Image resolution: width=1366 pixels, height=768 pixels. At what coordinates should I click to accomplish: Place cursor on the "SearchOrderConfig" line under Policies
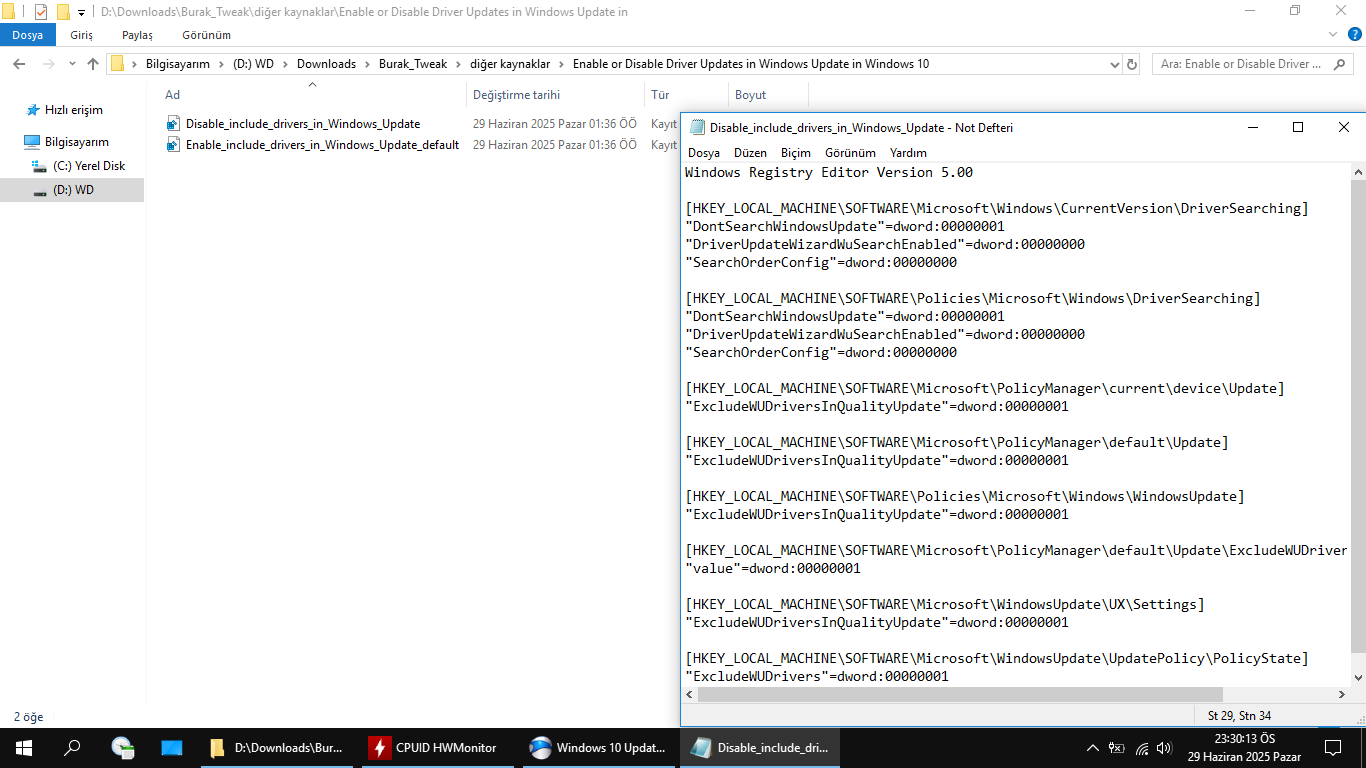coord(821,352)
